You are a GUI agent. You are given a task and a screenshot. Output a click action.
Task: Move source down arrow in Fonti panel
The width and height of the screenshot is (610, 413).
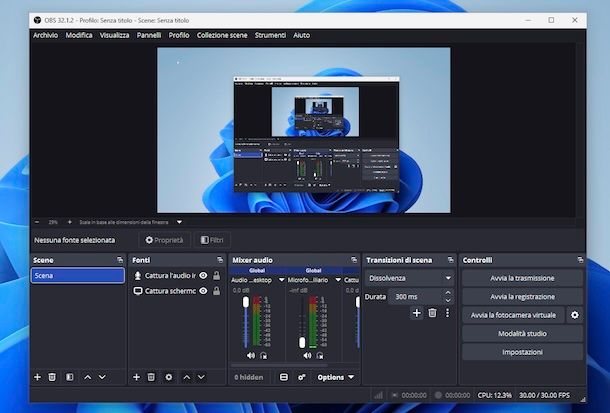pos(201,377)
